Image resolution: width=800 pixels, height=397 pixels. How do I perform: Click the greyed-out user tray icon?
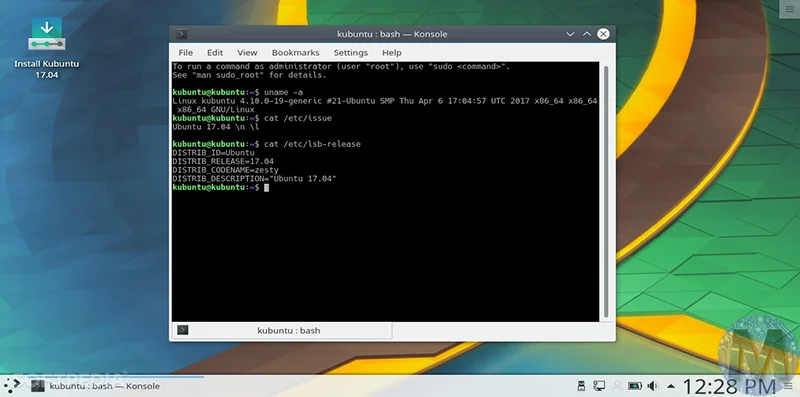[x=617, y=386]
